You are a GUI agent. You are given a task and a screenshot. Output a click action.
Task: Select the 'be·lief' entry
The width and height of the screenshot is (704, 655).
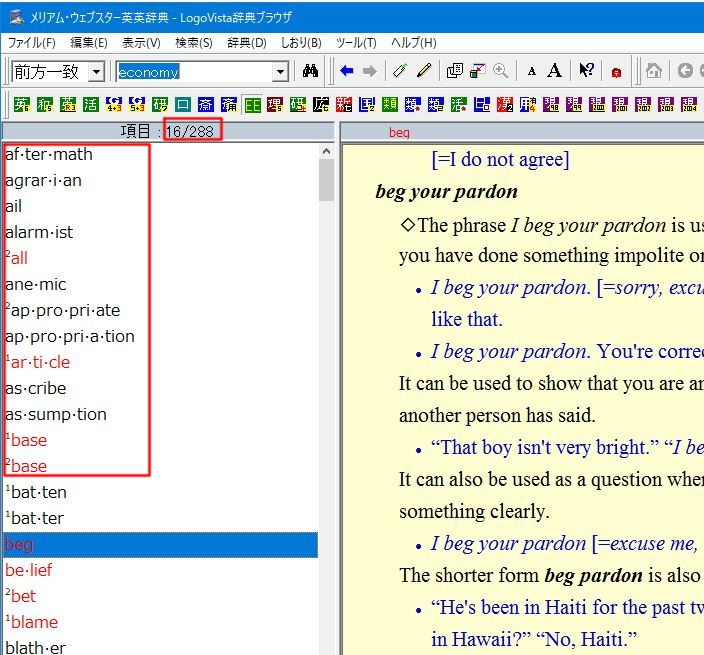point(29,571)
